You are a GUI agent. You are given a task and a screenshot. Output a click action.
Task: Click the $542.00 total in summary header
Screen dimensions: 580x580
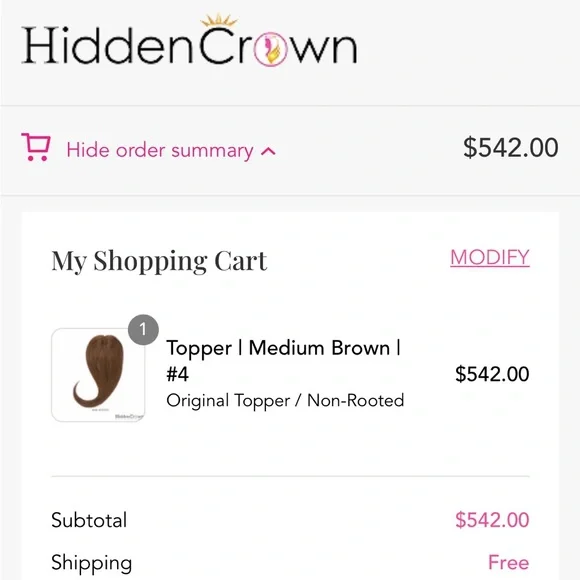pos(510,148)
